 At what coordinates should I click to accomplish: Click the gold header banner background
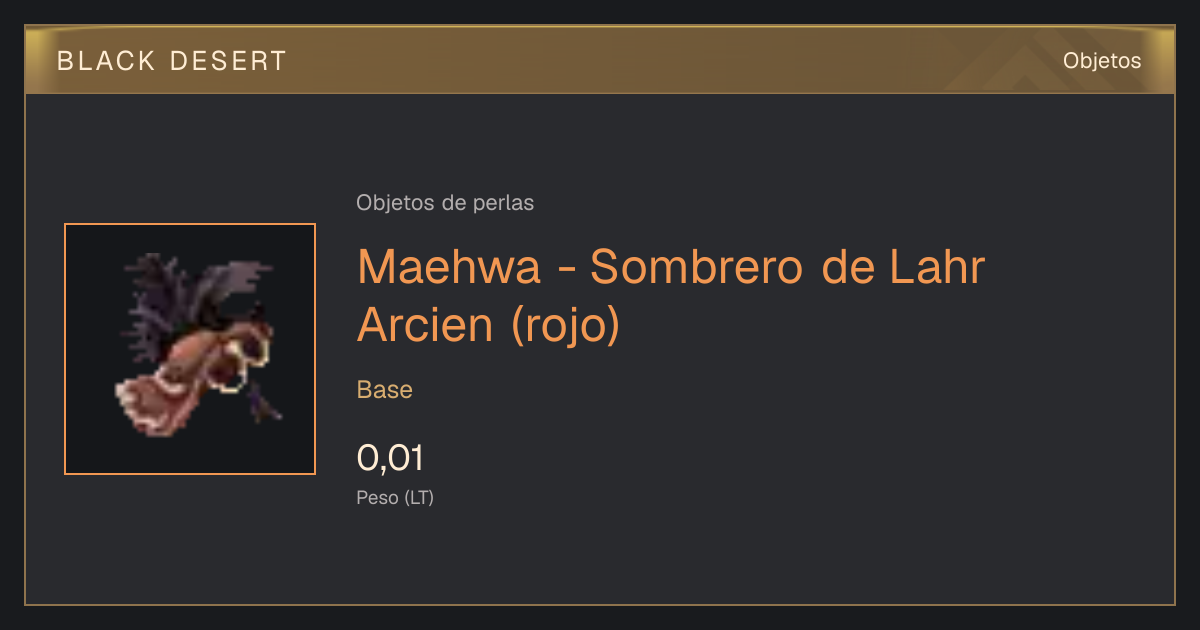[x=600, y=61]
